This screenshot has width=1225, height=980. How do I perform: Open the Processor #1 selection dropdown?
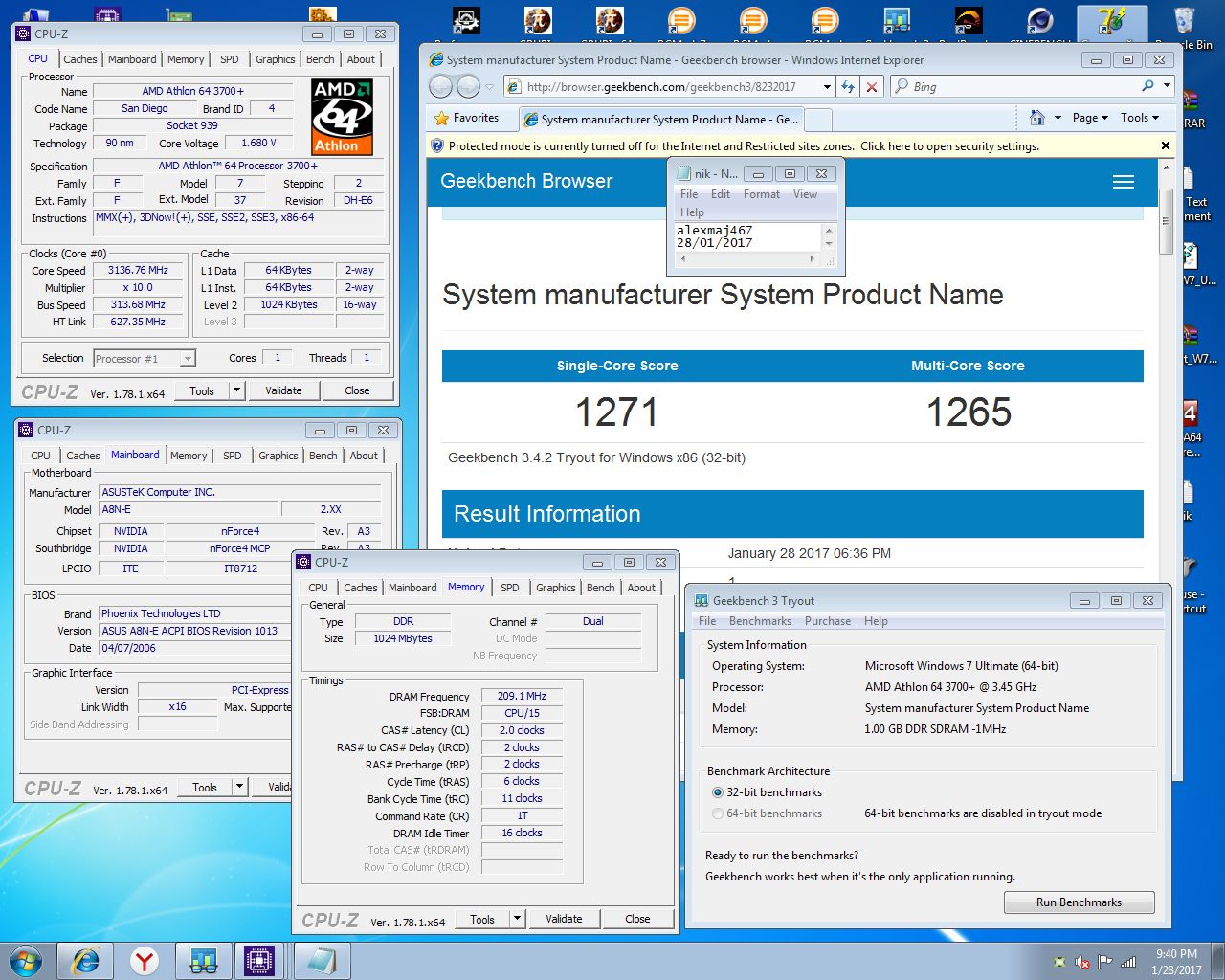tap(188, 359)
